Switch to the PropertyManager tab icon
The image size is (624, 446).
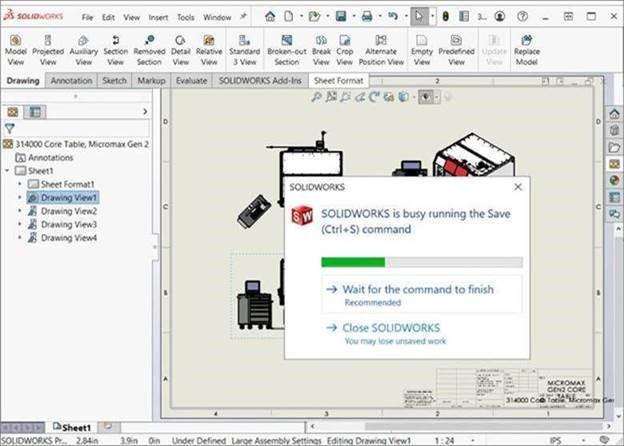(x=35, y=112)
